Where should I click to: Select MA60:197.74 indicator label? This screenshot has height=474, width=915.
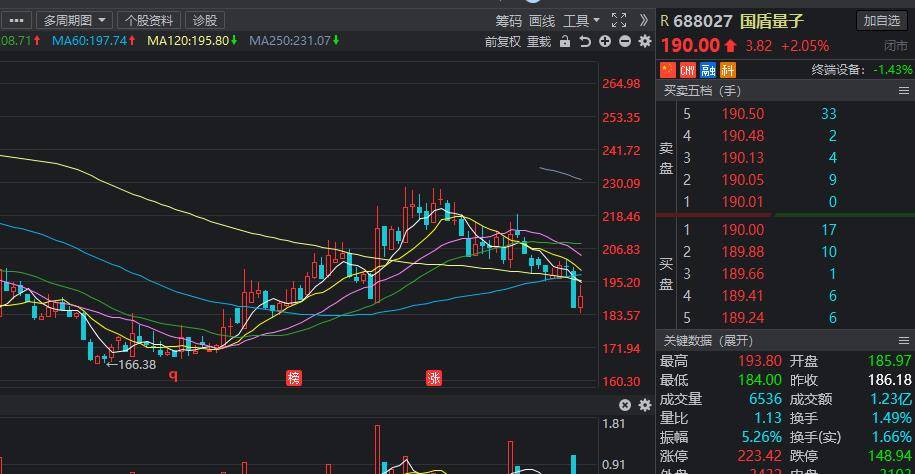pos(94,40)
